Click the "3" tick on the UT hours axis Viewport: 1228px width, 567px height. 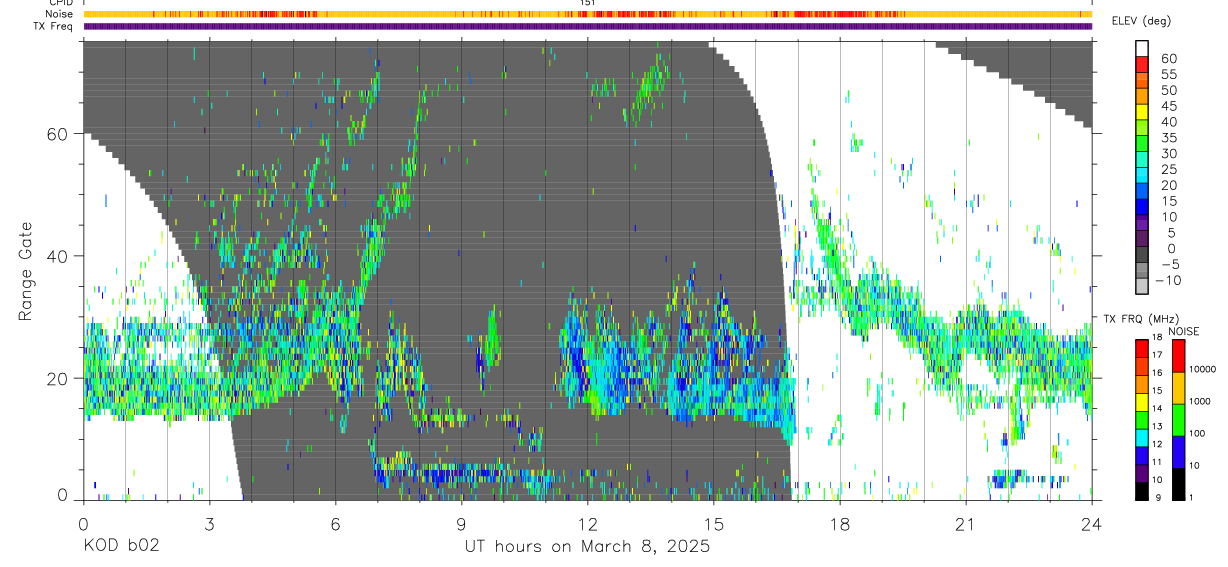pos(209,524)
